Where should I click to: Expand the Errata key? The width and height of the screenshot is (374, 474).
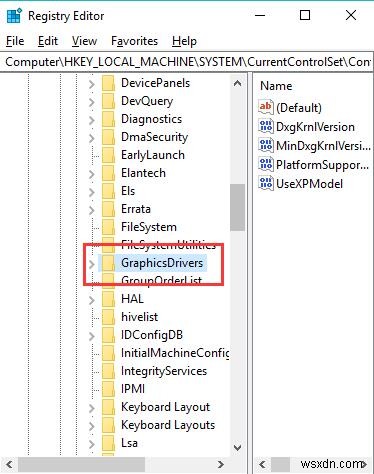coord(92,210)
